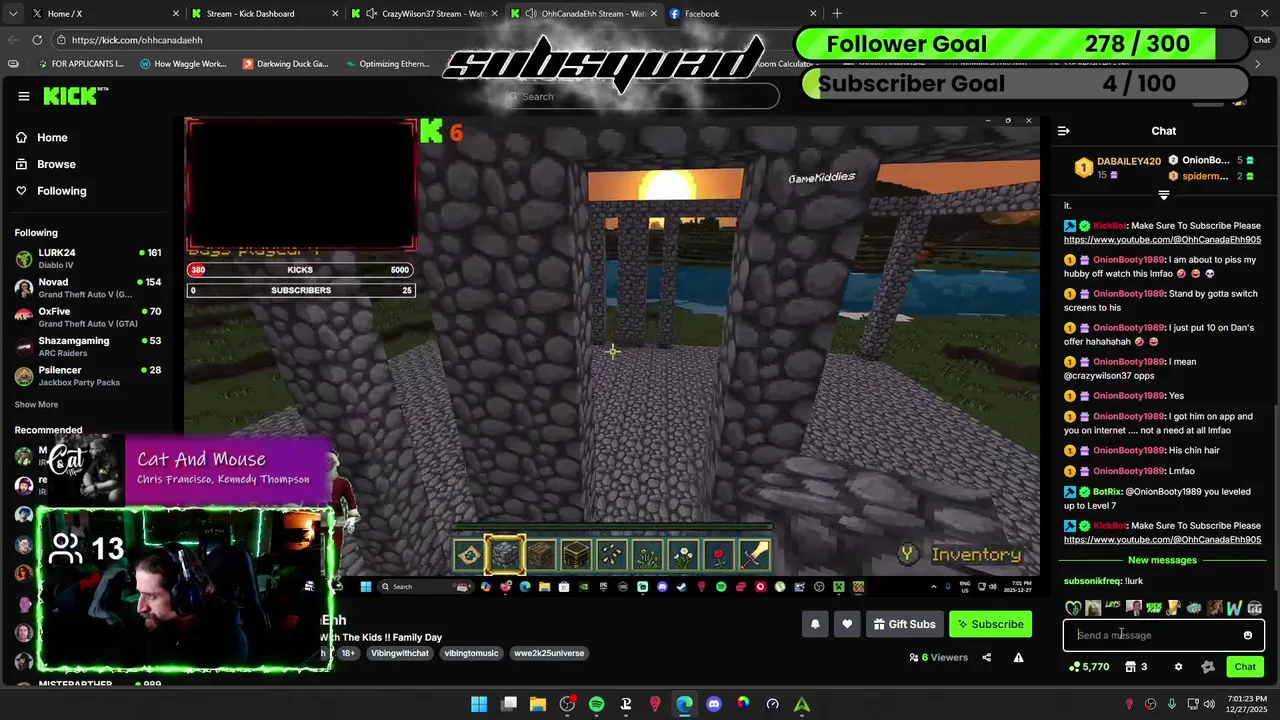Open Spotify from the taskbar
This screenshot has width=1280, height=720.
[x=597, y=704]
